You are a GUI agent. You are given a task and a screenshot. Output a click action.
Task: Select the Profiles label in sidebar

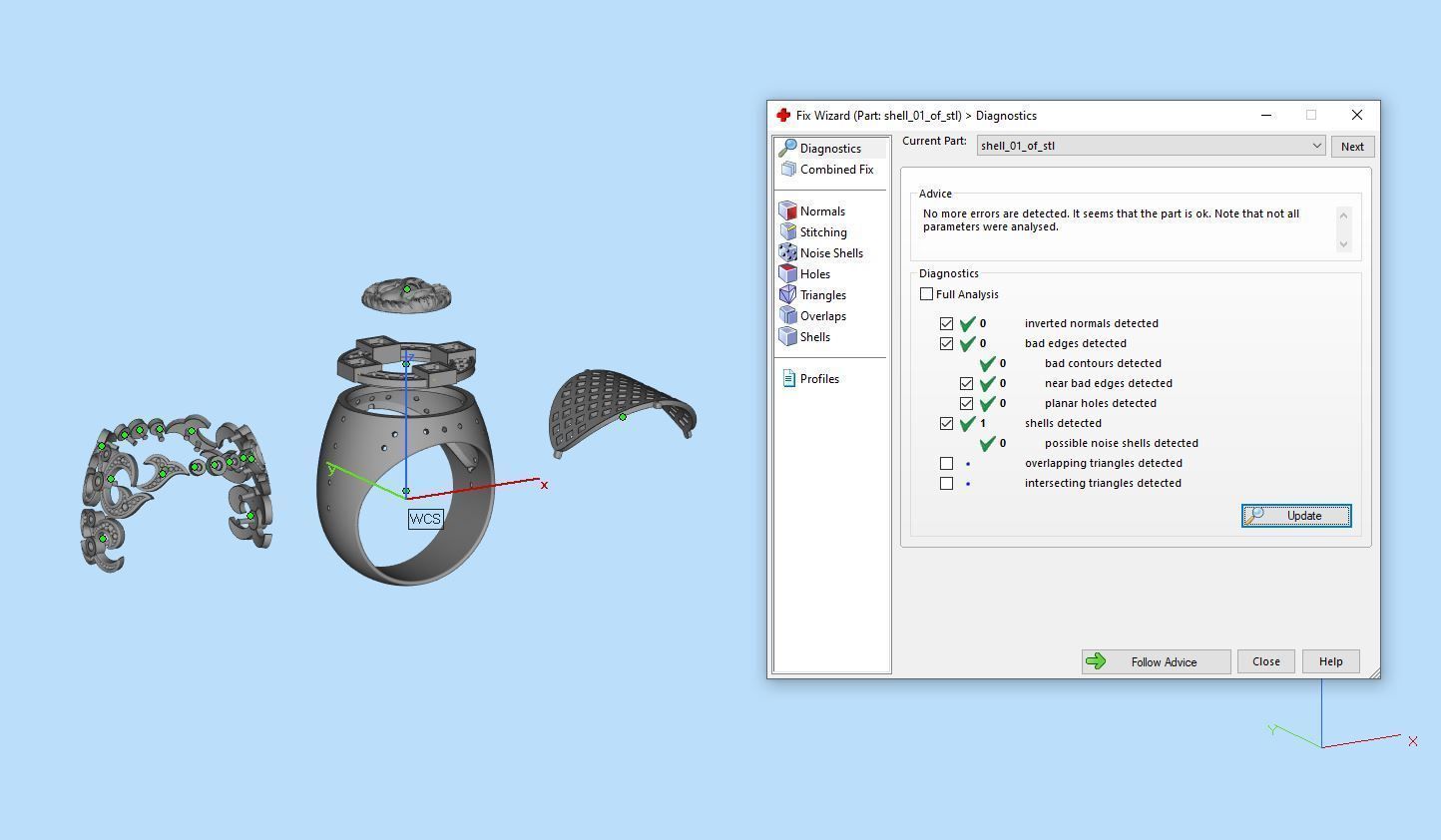(819, 379)
